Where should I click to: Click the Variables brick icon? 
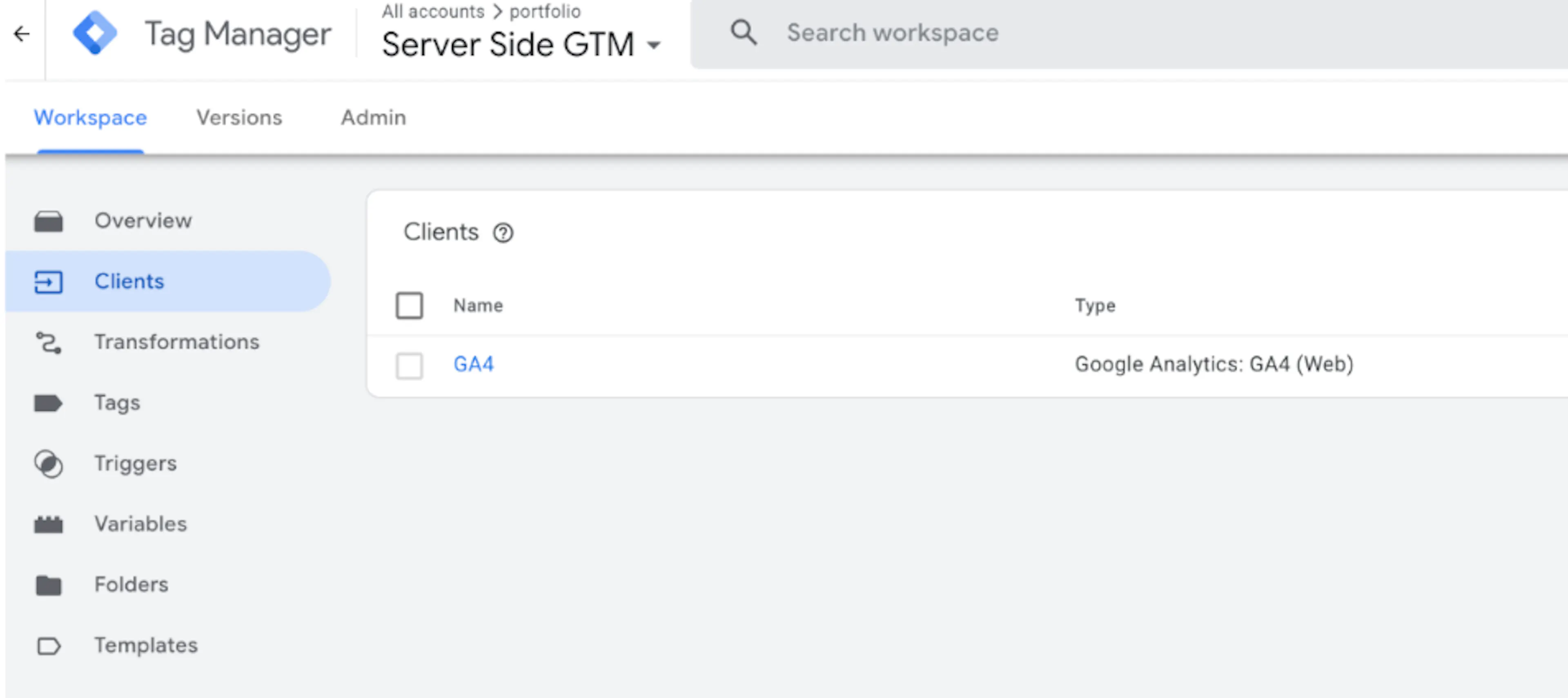click(x=49, y=524)
